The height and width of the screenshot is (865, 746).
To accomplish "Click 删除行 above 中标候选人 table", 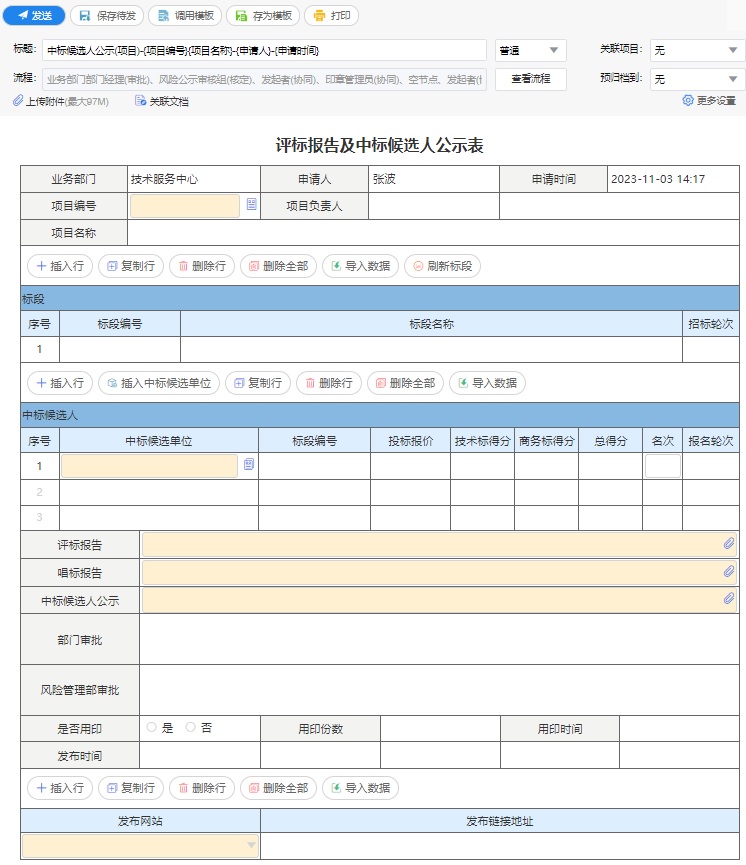I will 329,383.
